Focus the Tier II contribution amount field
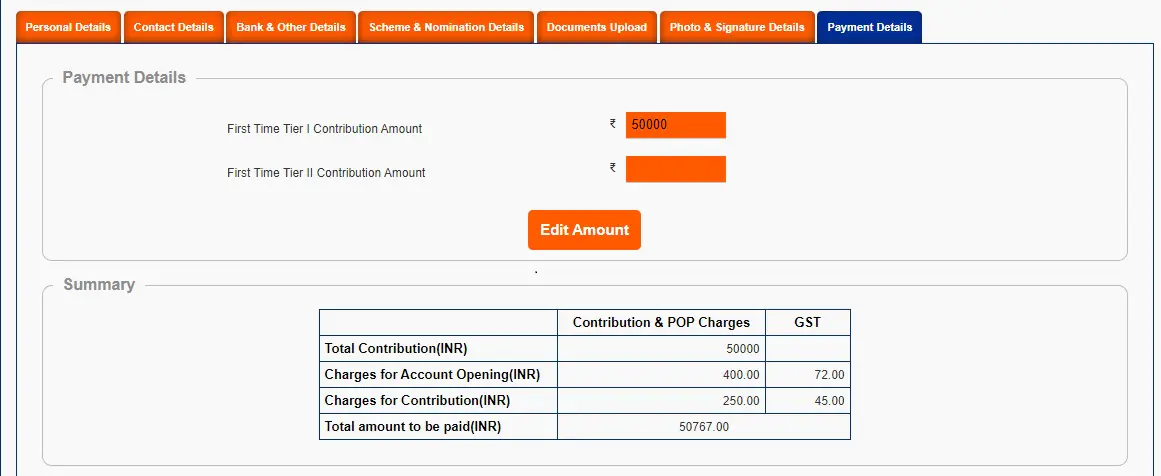 (x=675, y=169)
